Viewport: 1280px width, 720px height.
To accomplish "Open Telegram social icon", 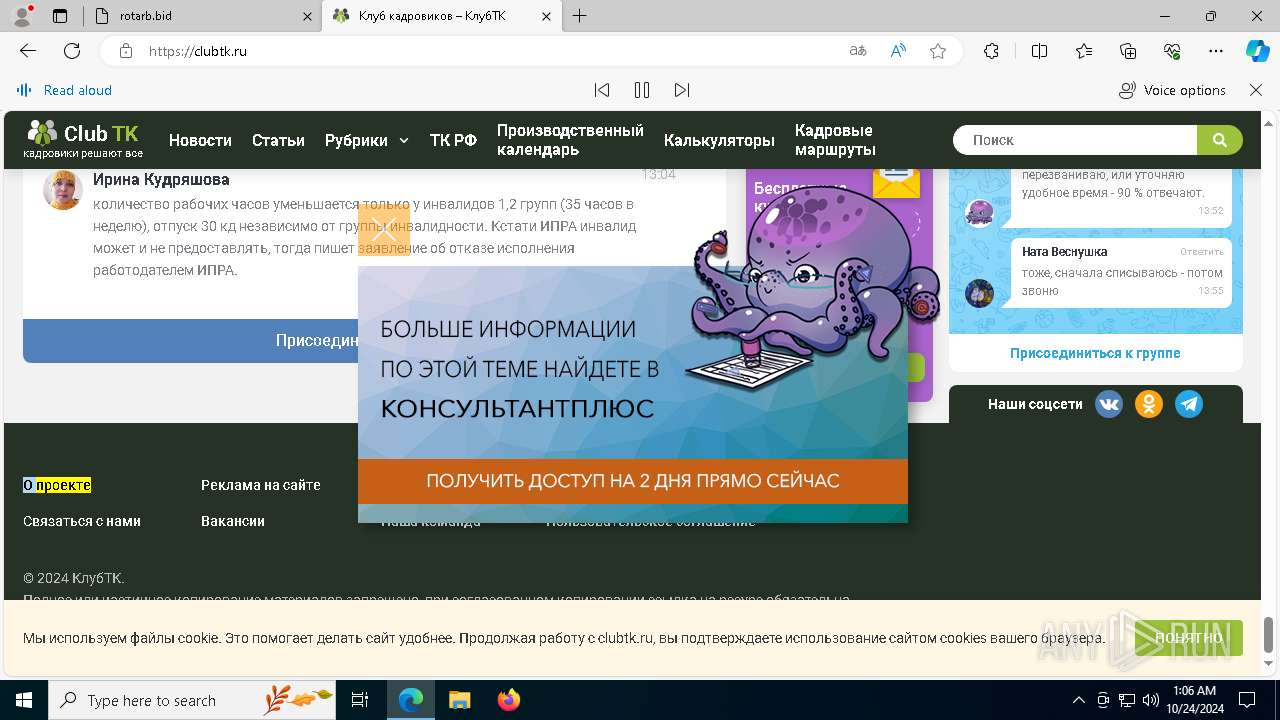I will coord(1189,404).
